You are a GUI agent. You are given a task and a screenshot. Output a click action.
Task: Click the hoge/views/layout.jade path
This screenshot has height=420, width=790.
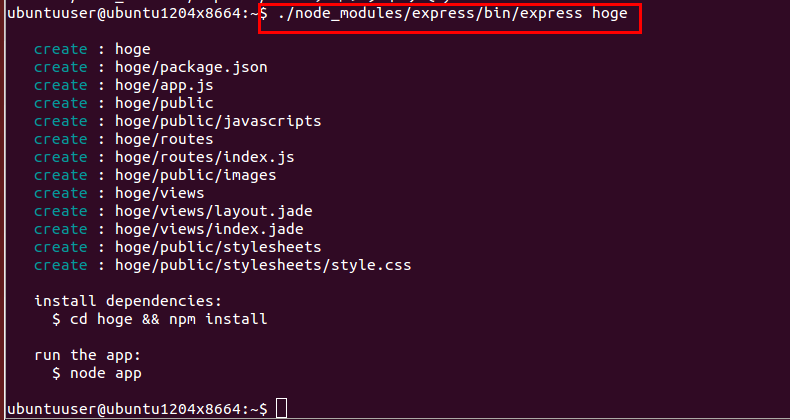click(214, 211)
